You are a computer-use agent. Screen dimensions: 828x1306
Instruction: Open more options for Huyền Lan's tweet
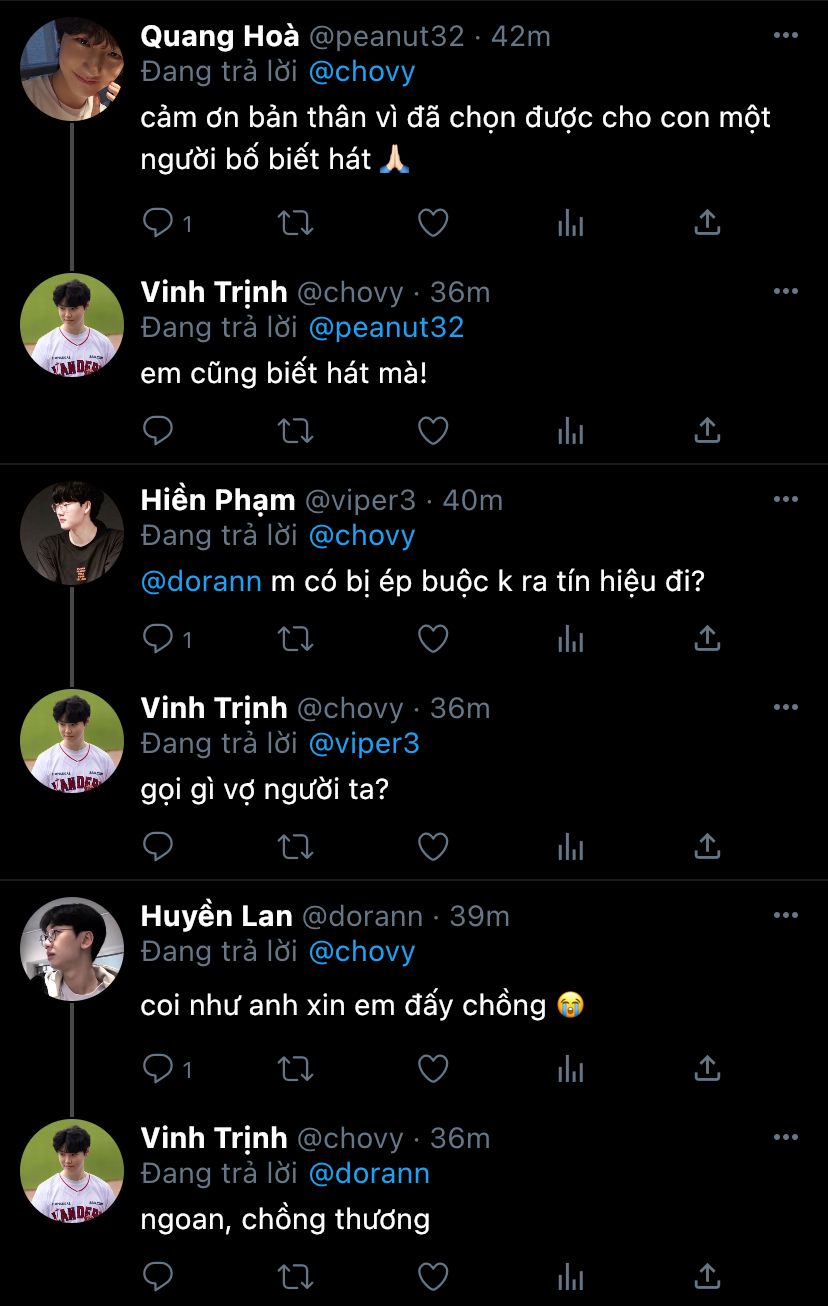tap(786, 915)
